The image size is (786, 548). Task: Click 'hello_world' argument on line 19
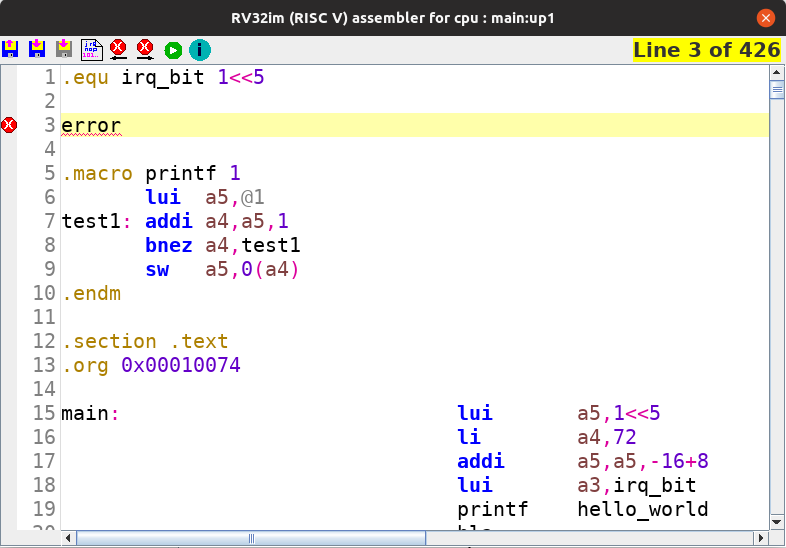point(643,509)
